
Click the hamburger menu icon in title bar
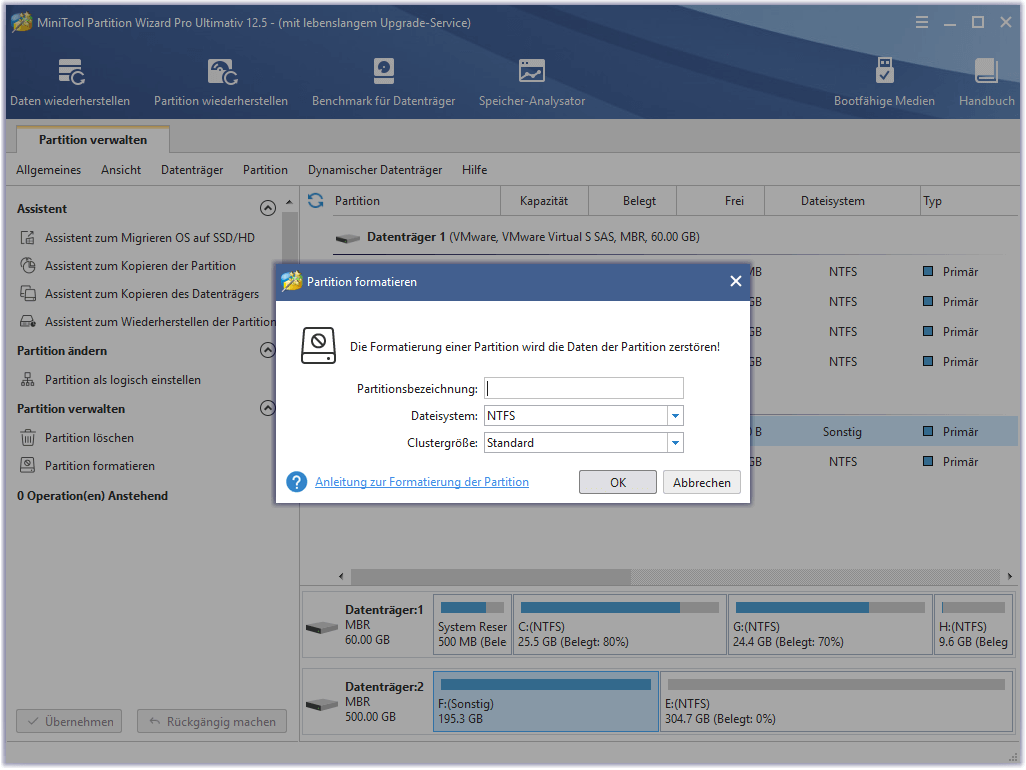pyautogui.click(x=922, y=23)
